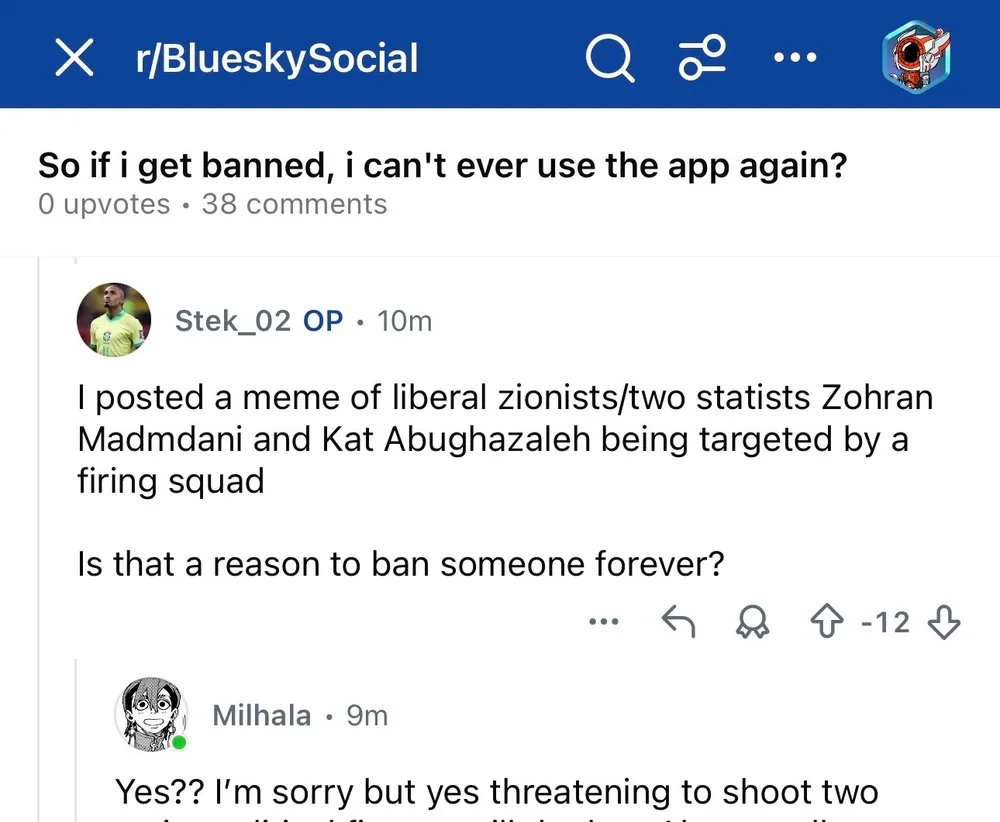Tap the -12 comment score

tap(885, 622)
